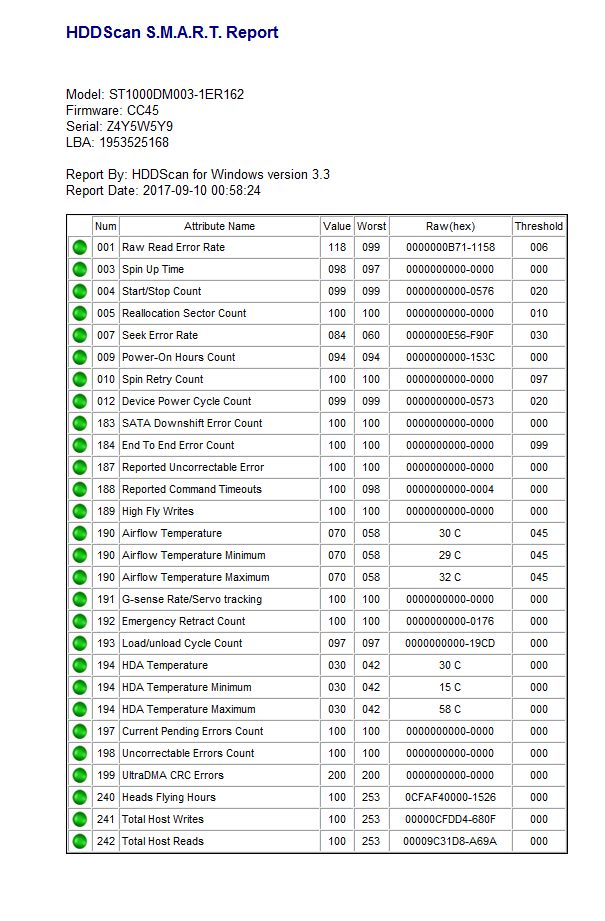
Task: Click the green status icon for Reallocation Sector Count
Action: coord(80,314)
